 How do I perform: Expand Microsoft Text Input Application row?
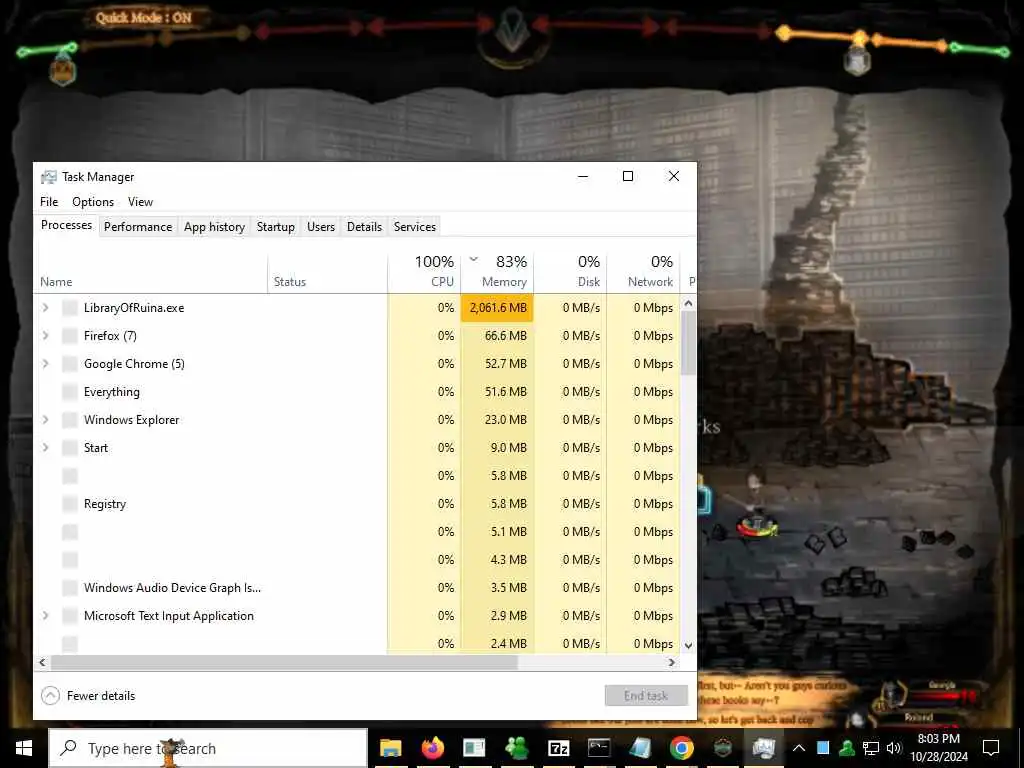click(45, 616)
